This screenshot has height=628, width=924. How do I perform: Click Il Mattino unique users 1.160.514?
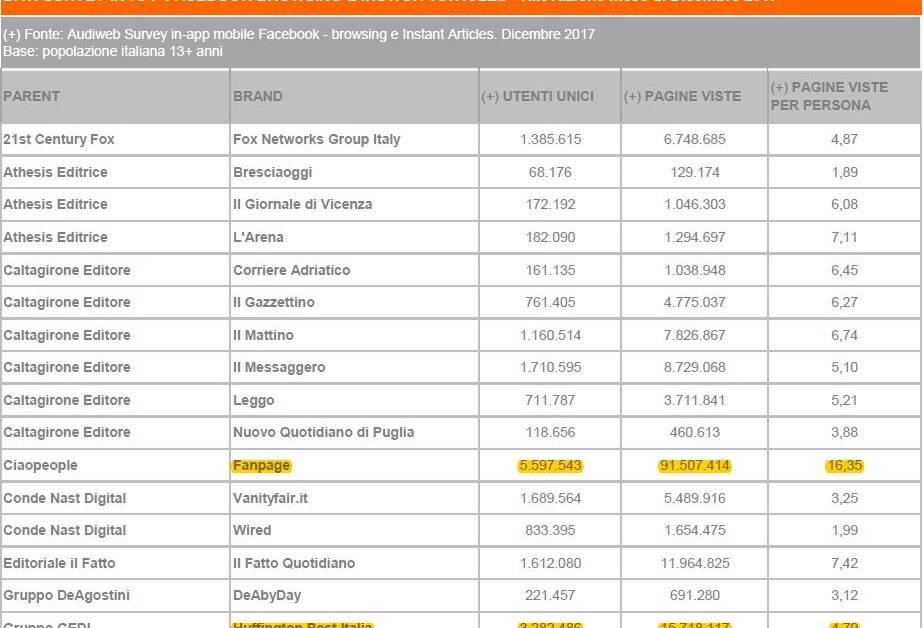tap(550, 335)
